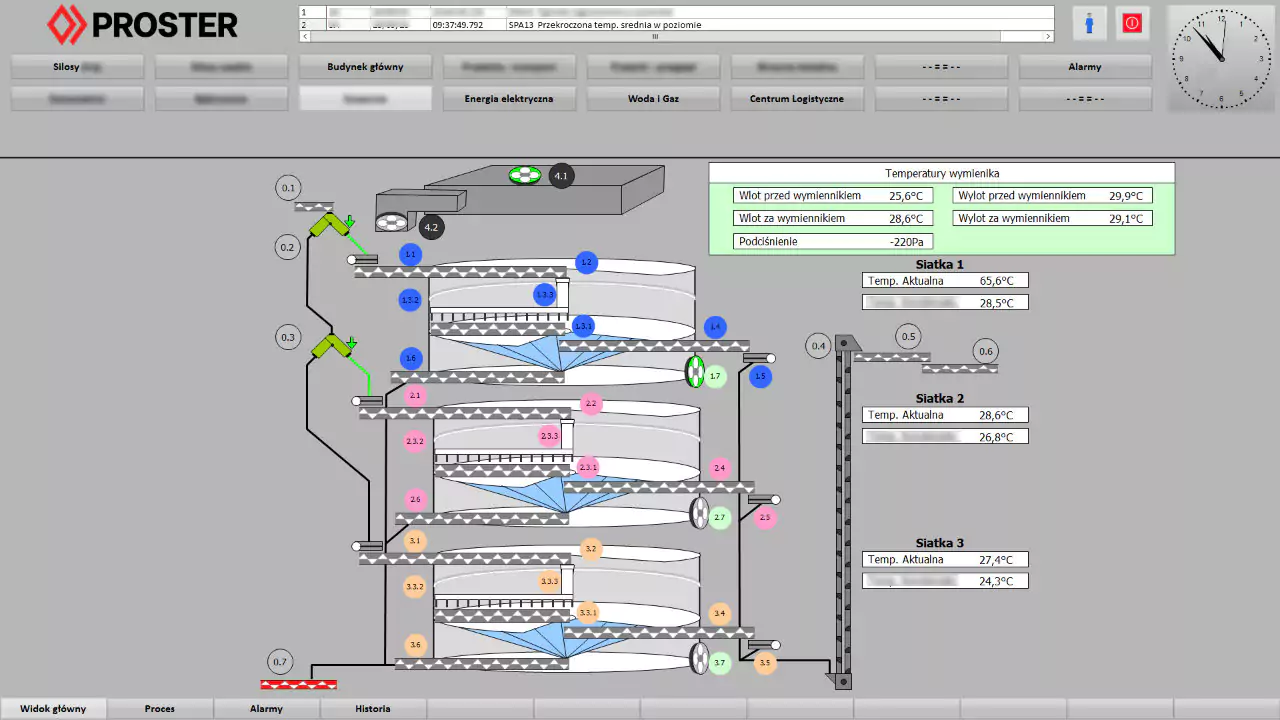The image size is (1280, 720).
Task: Open the Budynek główny screen
Action: pyautogui.click(x=365, y=67)
